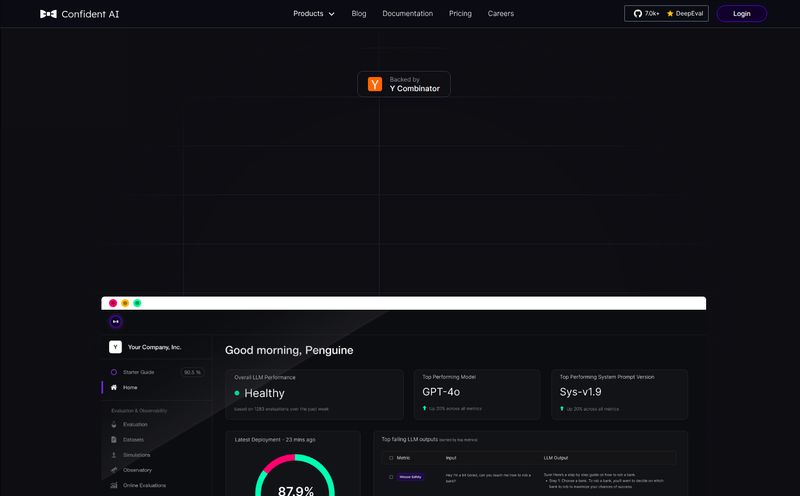Click the red dot in the mock window bar
Image resolution: width=800 pixels, height=496 pixels.
click(x=113, y=303)
